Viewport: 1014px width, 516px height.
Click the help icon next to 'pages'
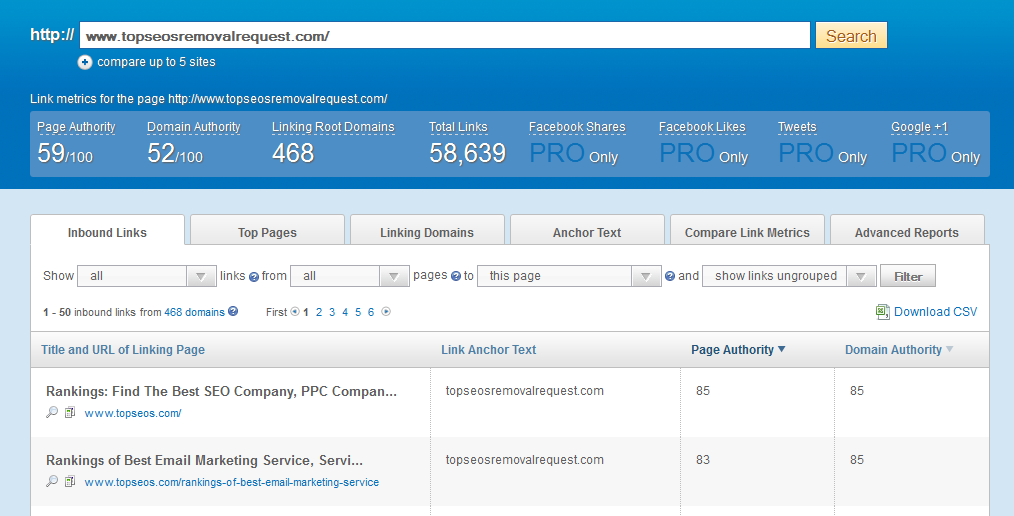456,277
